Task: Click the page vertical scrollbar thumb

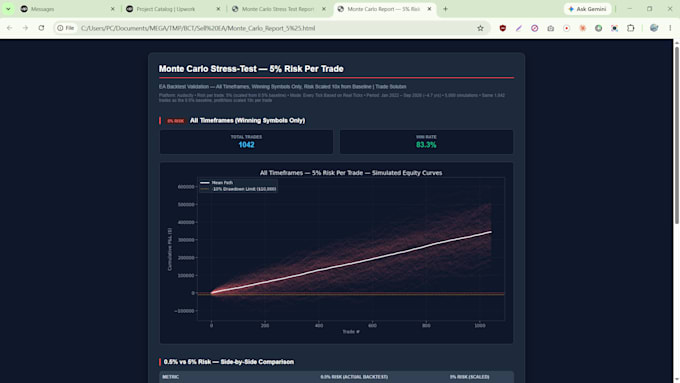Action: tap(676, 134)
